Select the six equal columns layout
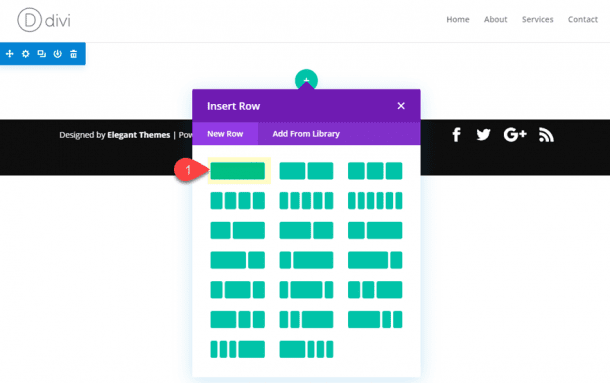 (x=375, y=201)
